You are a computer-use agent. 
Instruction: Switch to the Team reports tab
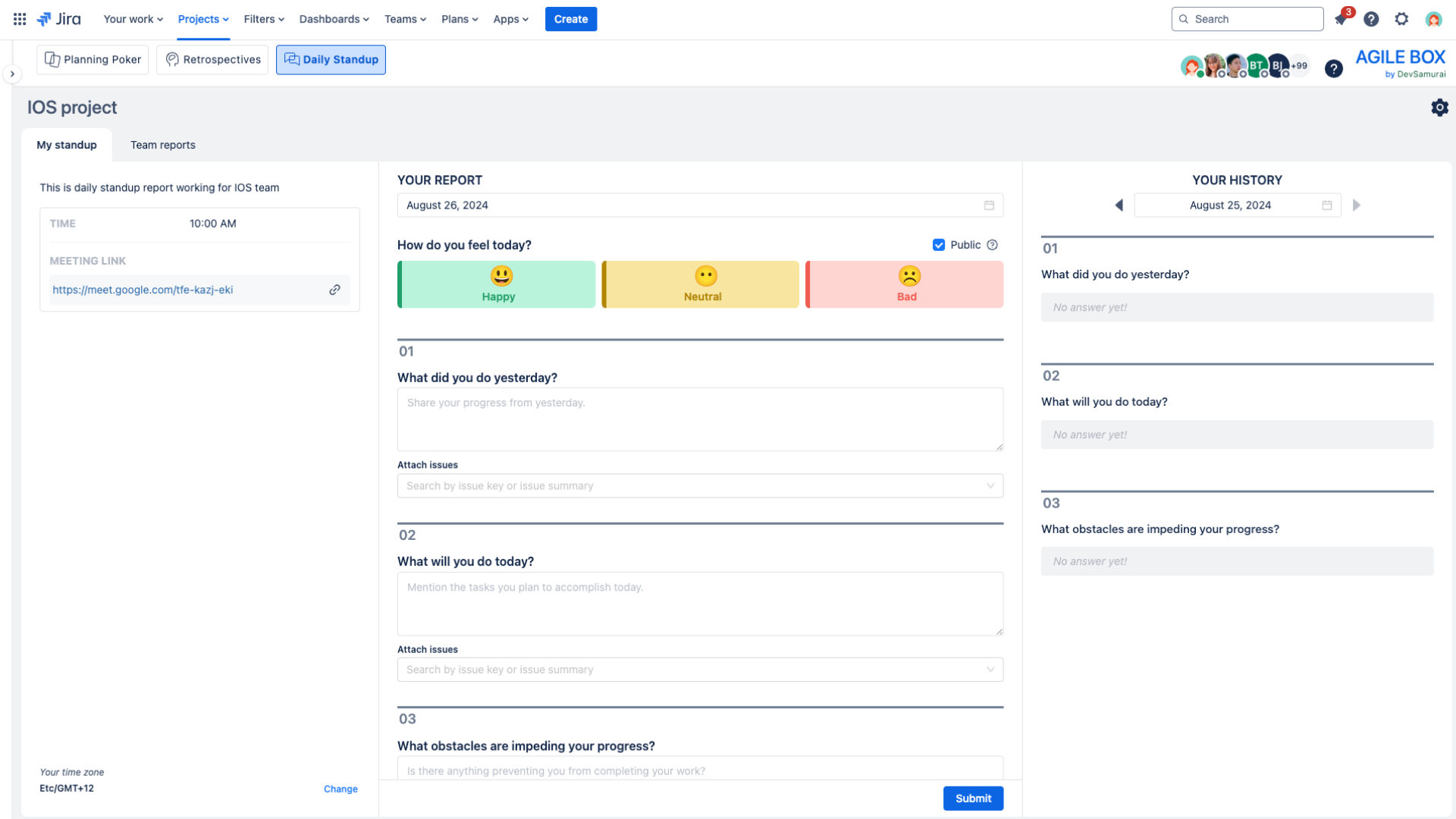(162, 145)
